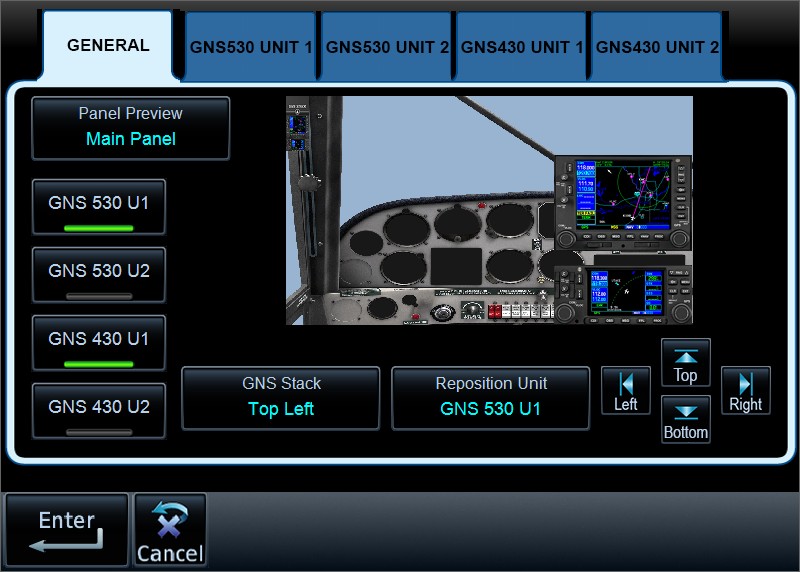The width and height of the screenshot is (800, 572).
Task: Move unit to Right edge
Action: coord(745,390)
